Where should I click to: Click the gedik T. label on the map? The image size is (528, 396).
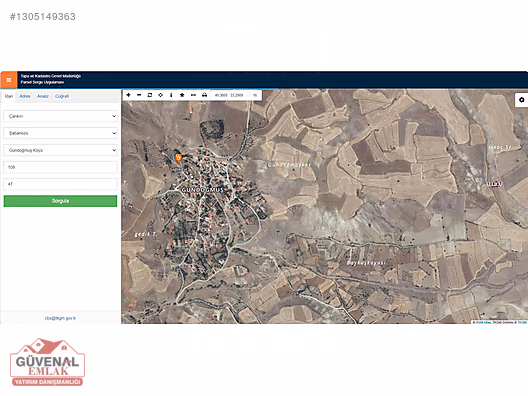146,234
